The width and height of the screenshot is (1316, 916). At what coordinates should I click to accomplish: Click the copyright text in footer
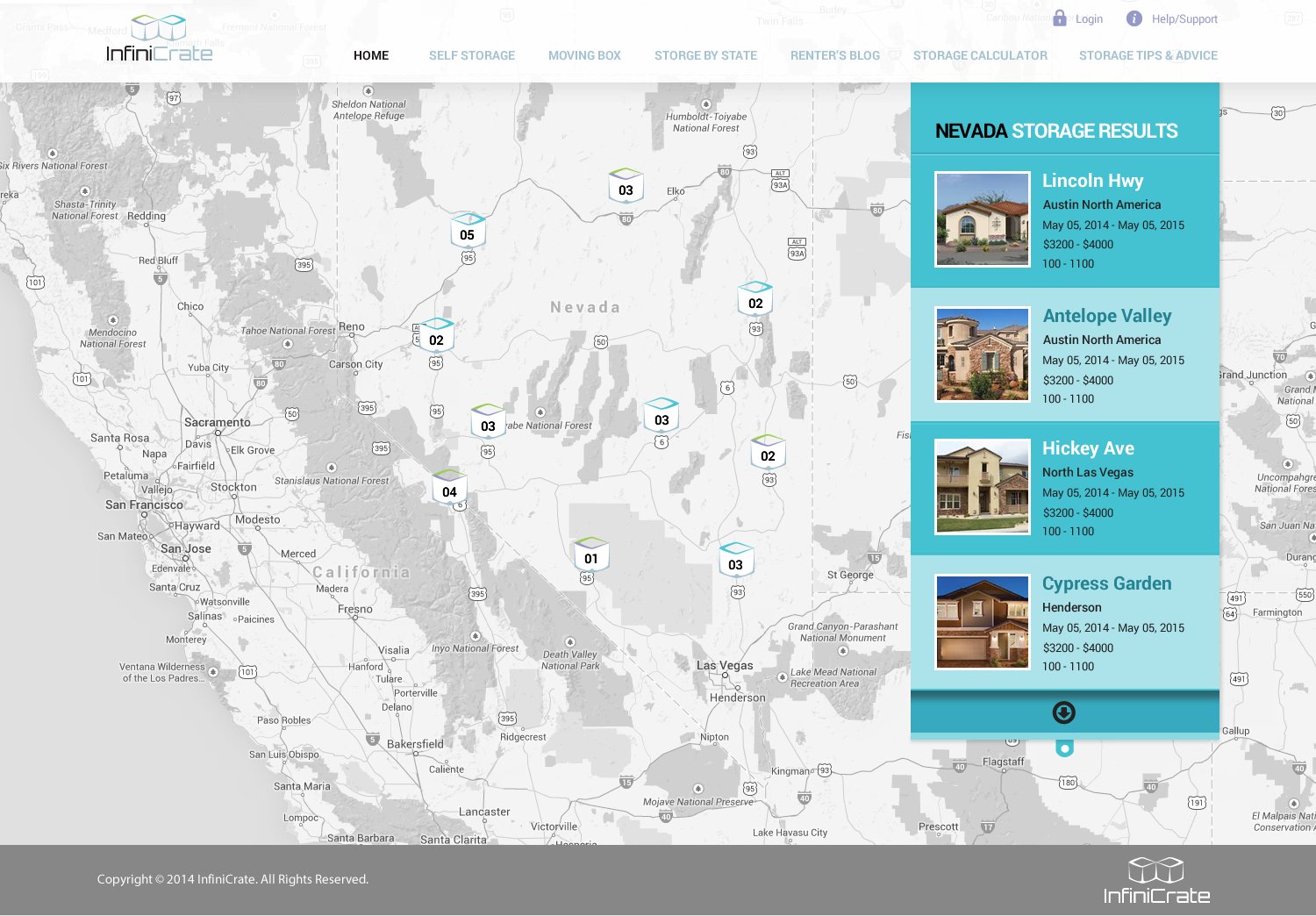tap(232, 879)
